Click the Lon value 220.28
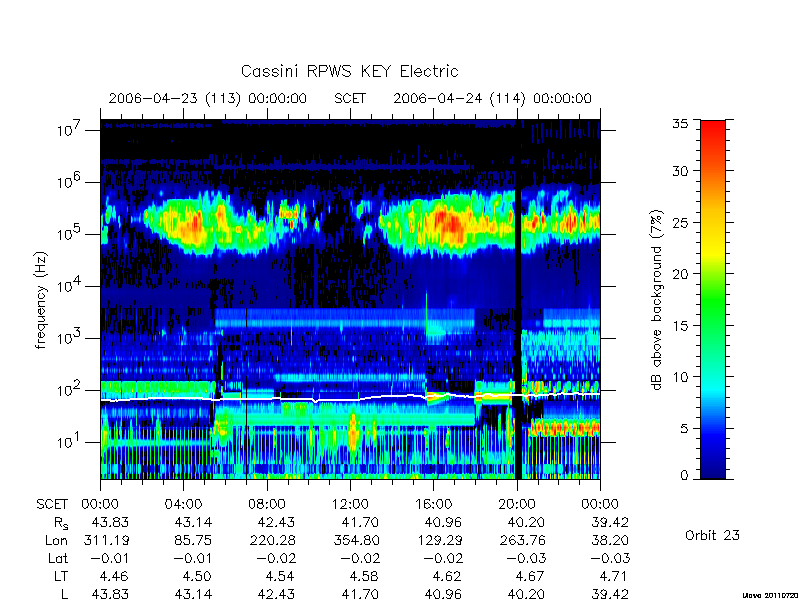This screenshot has height=600, width=800. [x=273, y=540]
